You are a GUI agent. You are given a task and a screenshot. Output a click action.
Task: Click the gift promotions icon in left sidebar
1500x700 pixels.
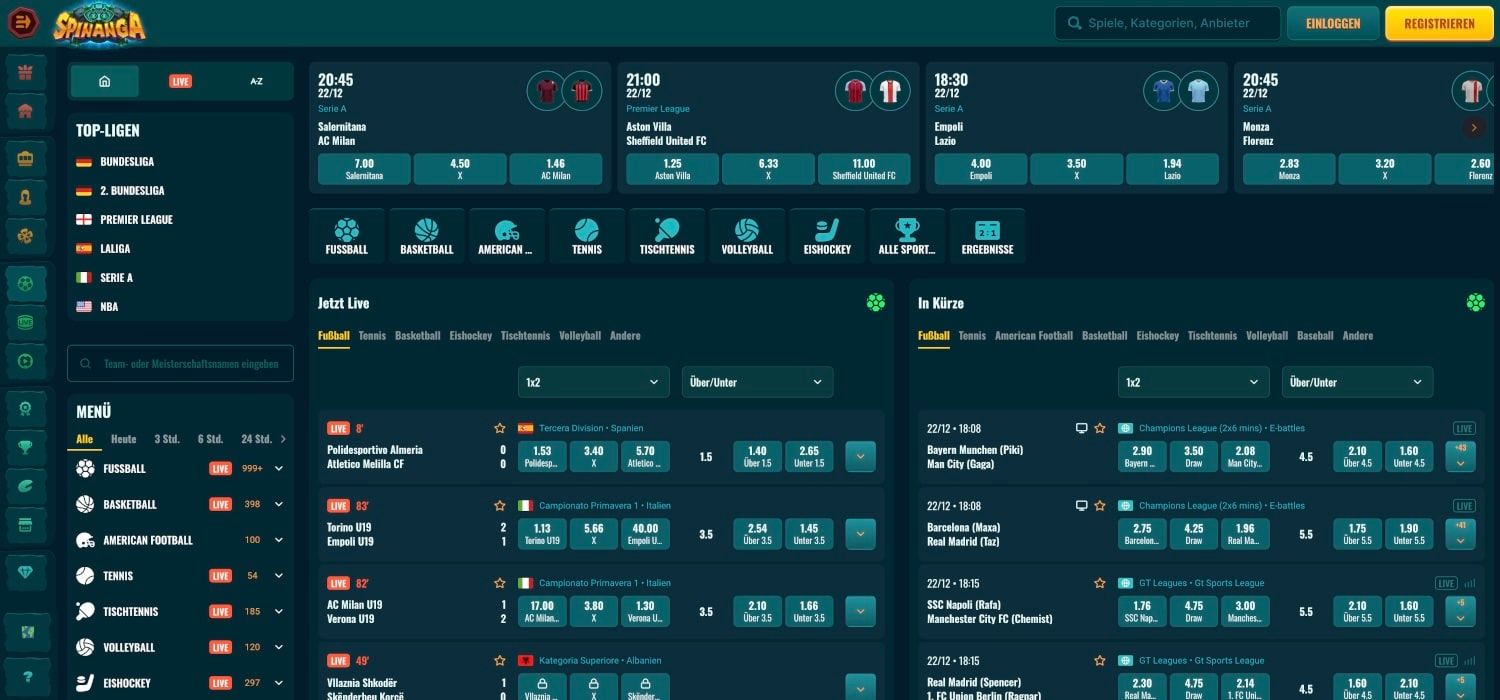pos(25,71)
